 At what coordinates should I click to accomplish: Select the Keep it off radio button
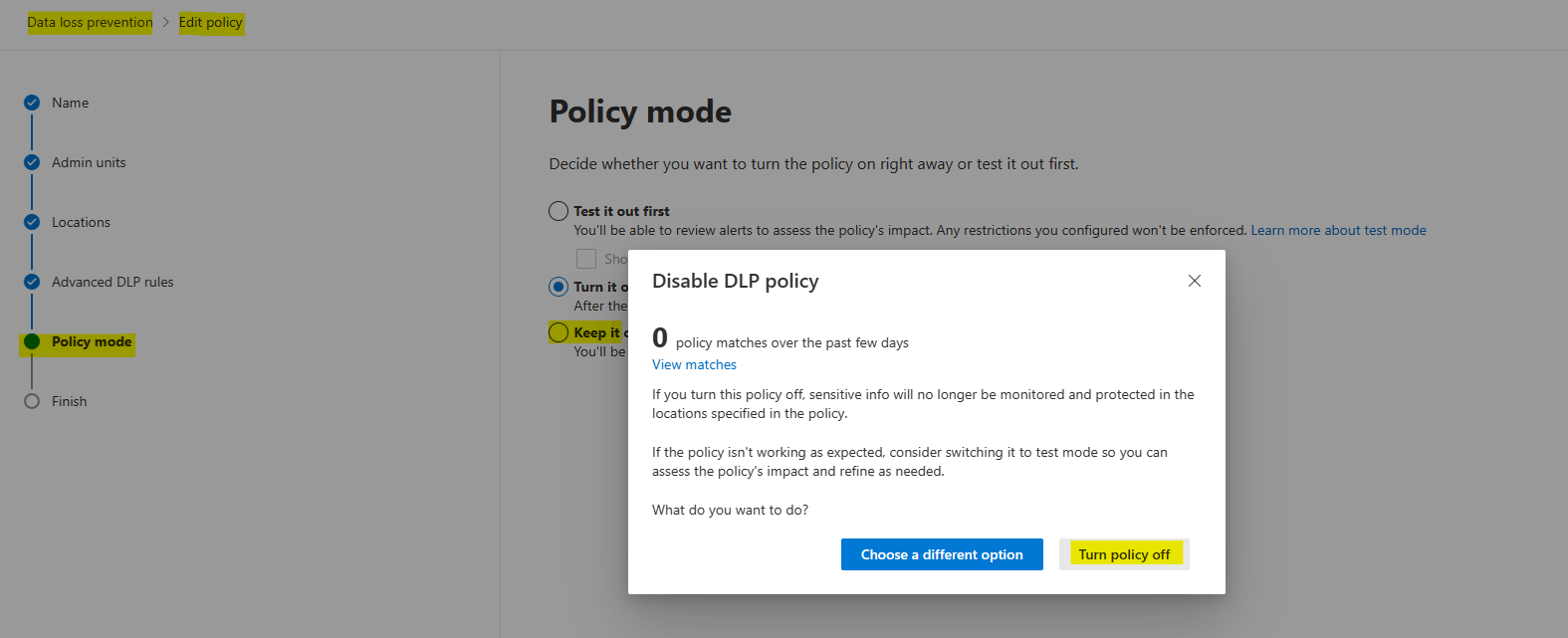point(559,332)
